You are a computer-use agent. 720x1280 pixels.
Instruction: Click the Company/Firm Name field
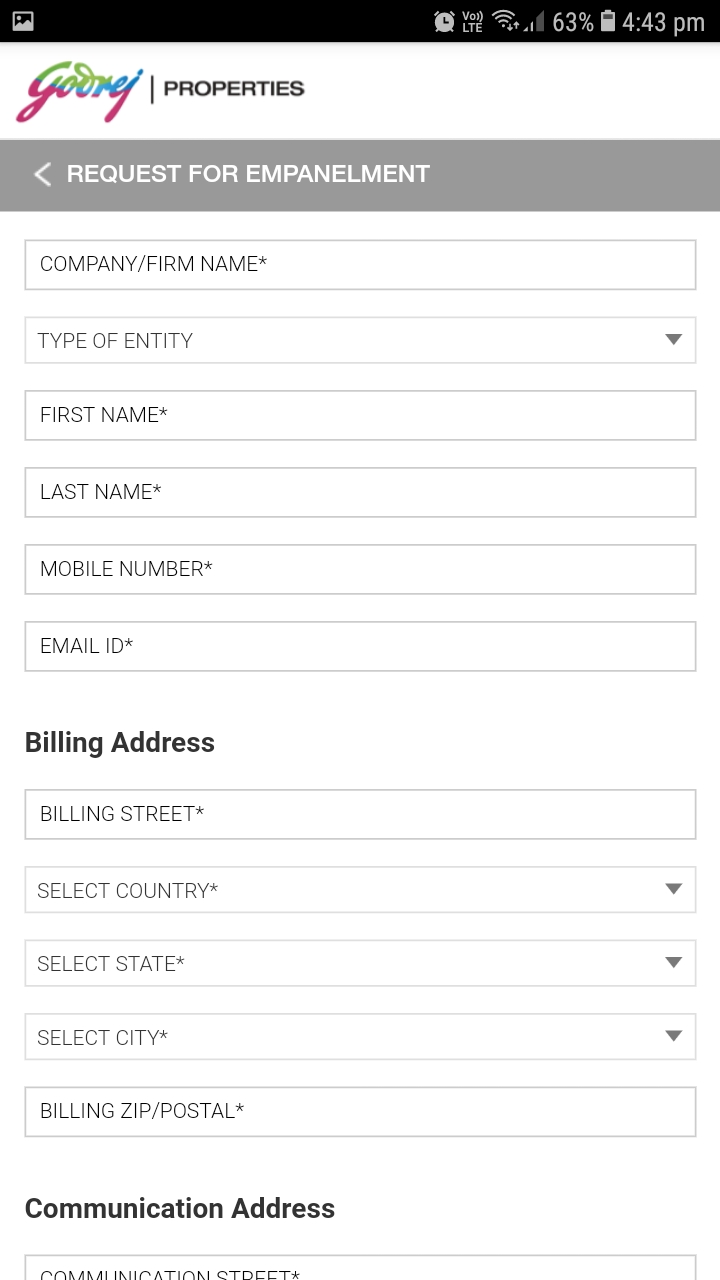(x=360, y=264)
